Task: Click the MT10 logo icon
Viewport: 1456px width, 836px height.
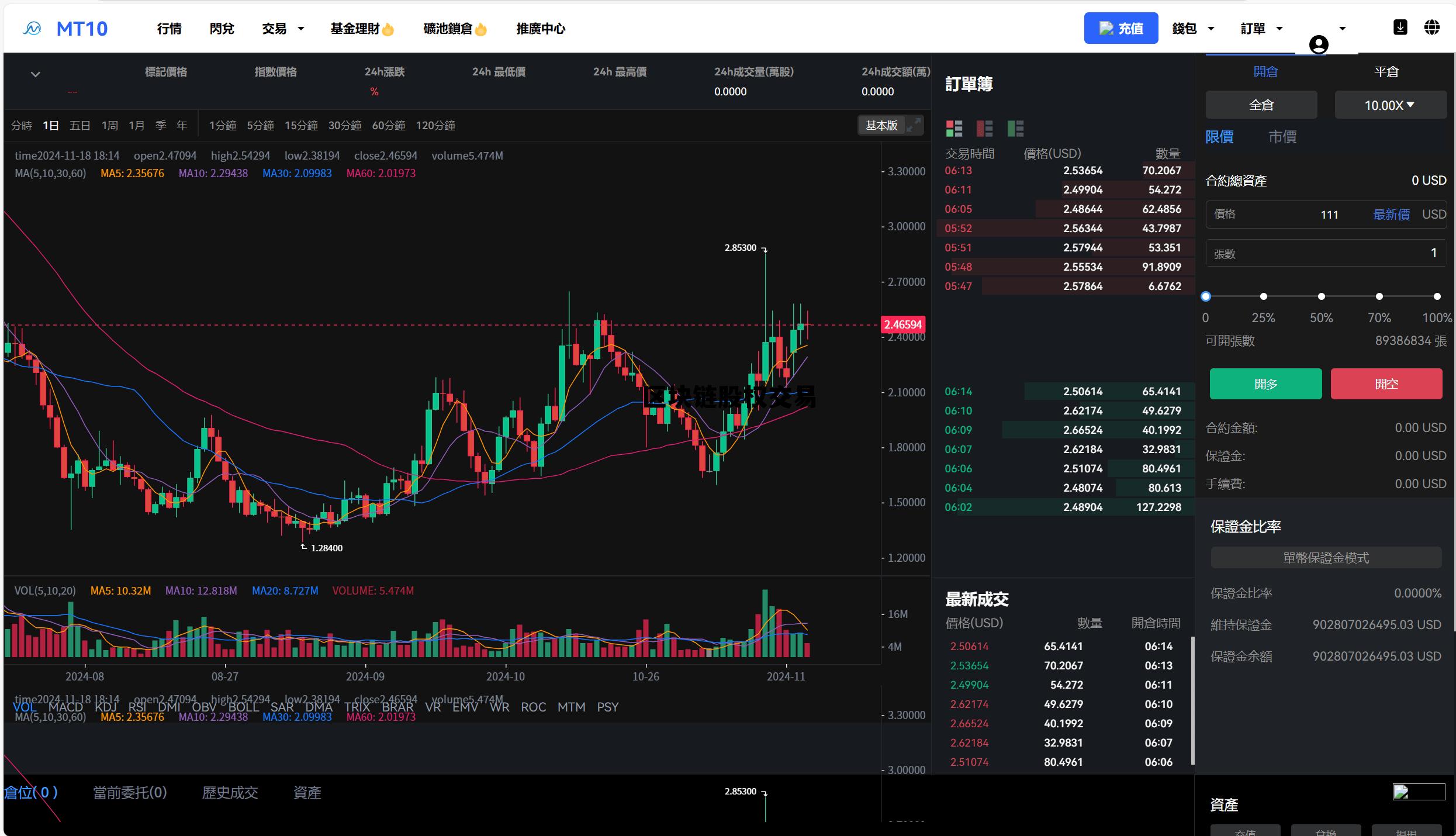Action: 32,28
